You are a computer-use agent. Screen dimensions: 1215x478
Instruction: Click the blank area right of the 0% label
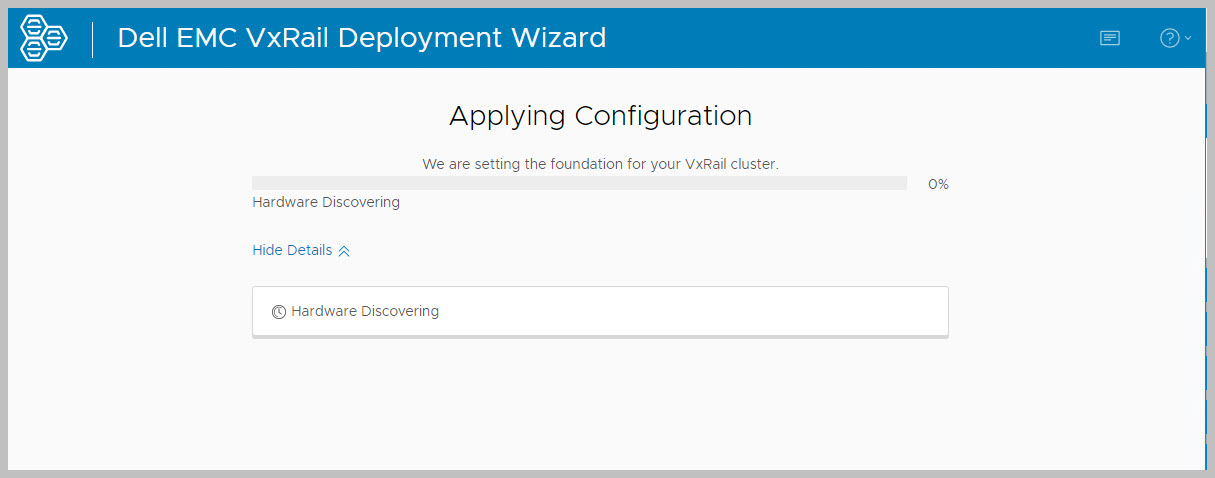click(x=1070, y=184)
